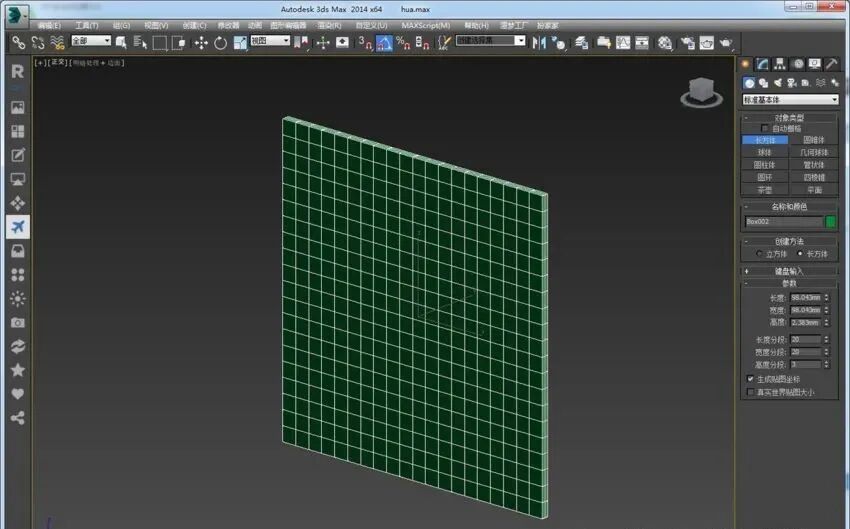Click the '几何球体' geosphere button
Image resolution: width=850 pixels, height=529 pixels.
(x=814, y=152)
